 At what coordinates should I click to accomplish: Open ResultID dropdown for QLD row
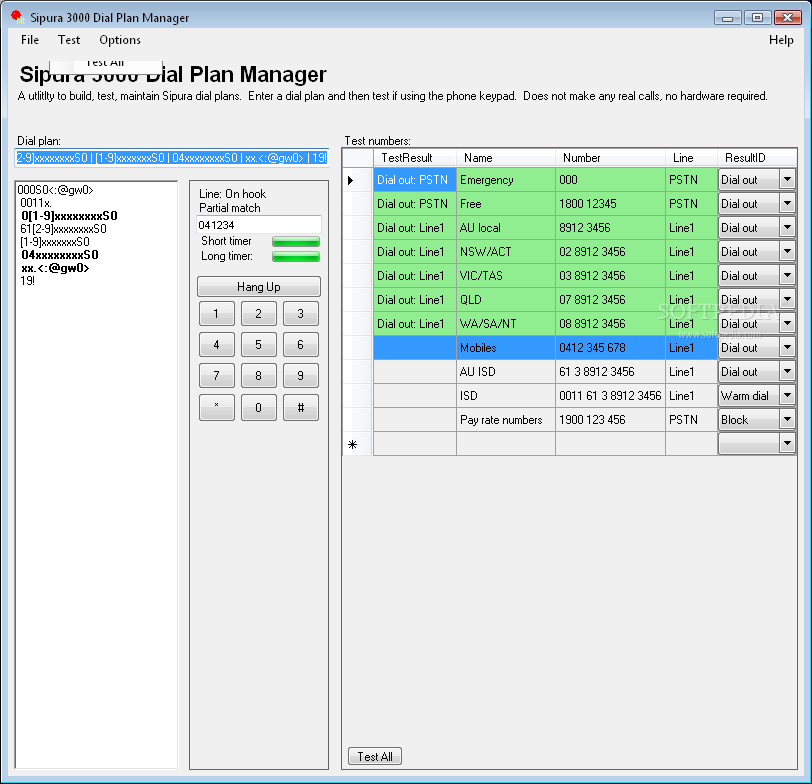click(787, 299)
